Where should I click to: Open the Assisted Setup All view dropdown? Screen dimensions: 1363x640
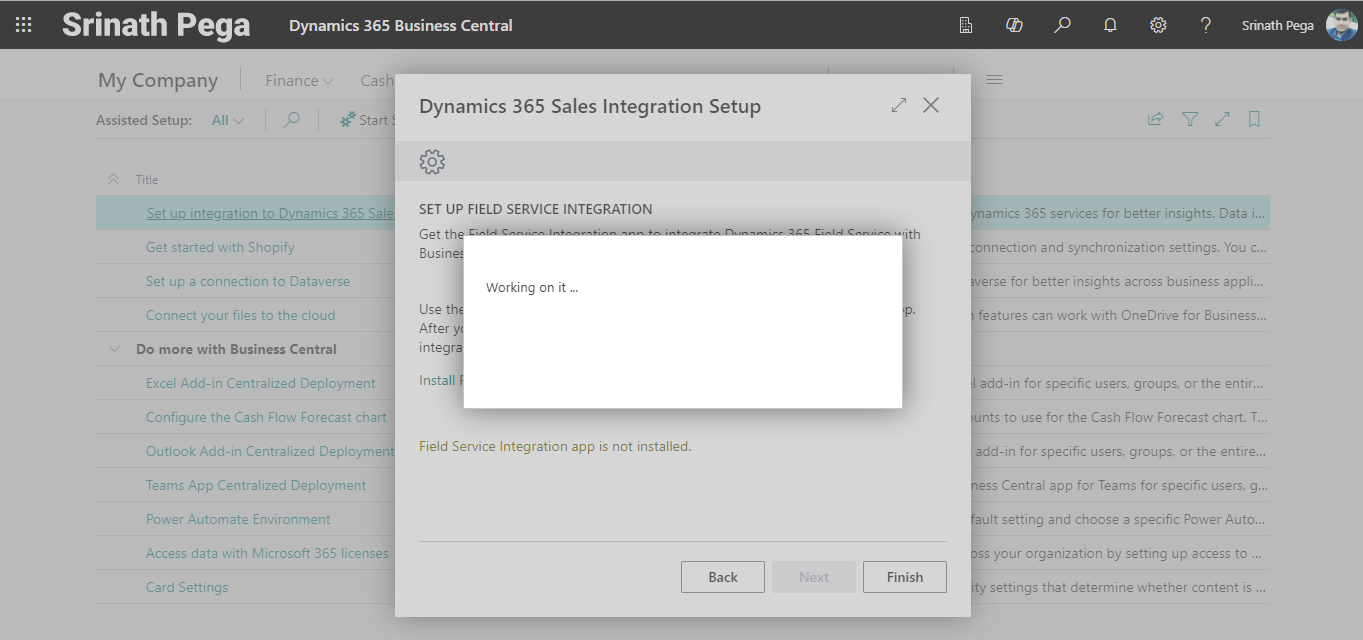click(228, 120)
